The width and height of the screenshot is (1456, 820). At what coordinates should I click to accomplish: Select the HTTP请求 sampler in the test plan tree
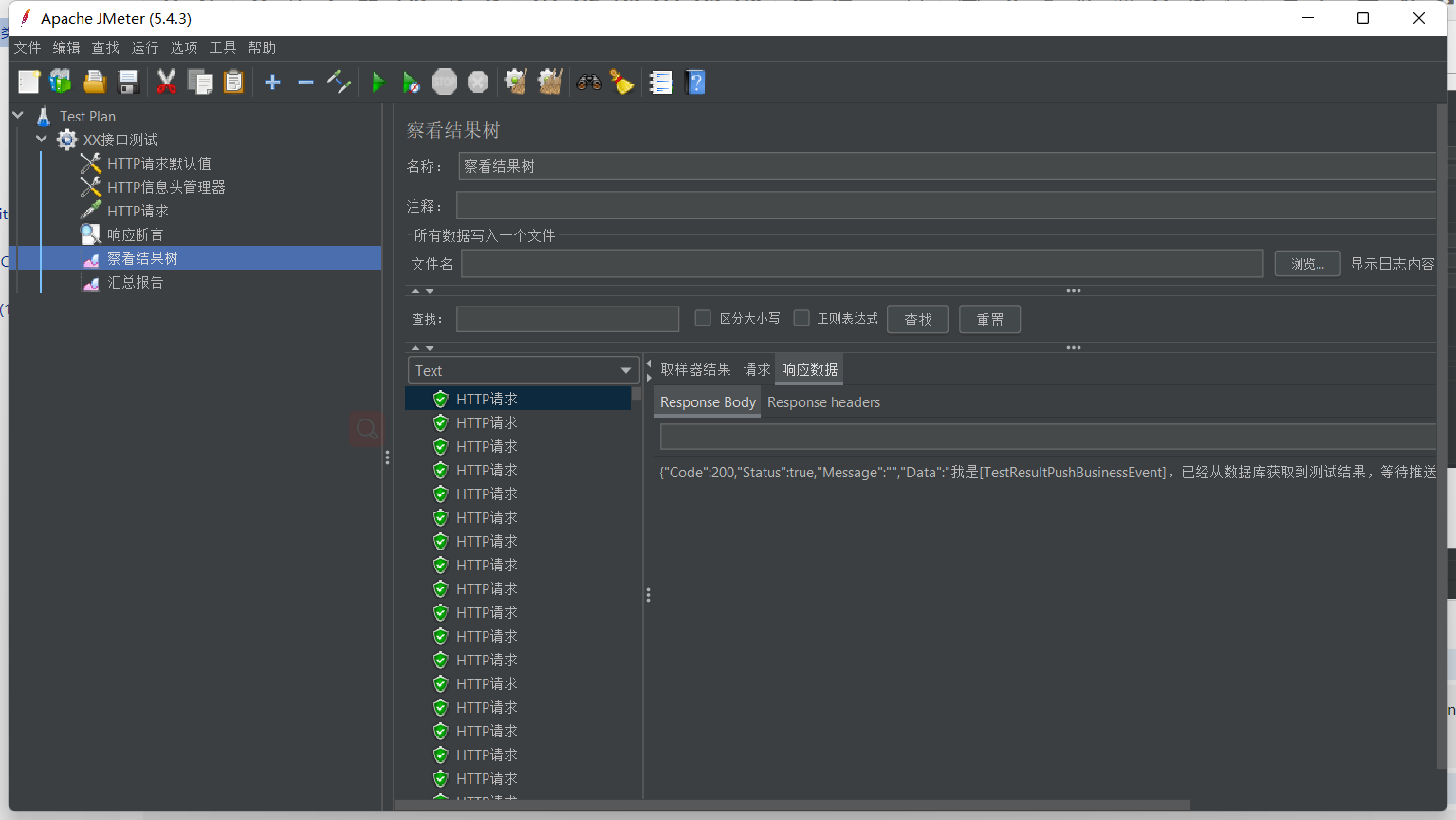point(138,211)
